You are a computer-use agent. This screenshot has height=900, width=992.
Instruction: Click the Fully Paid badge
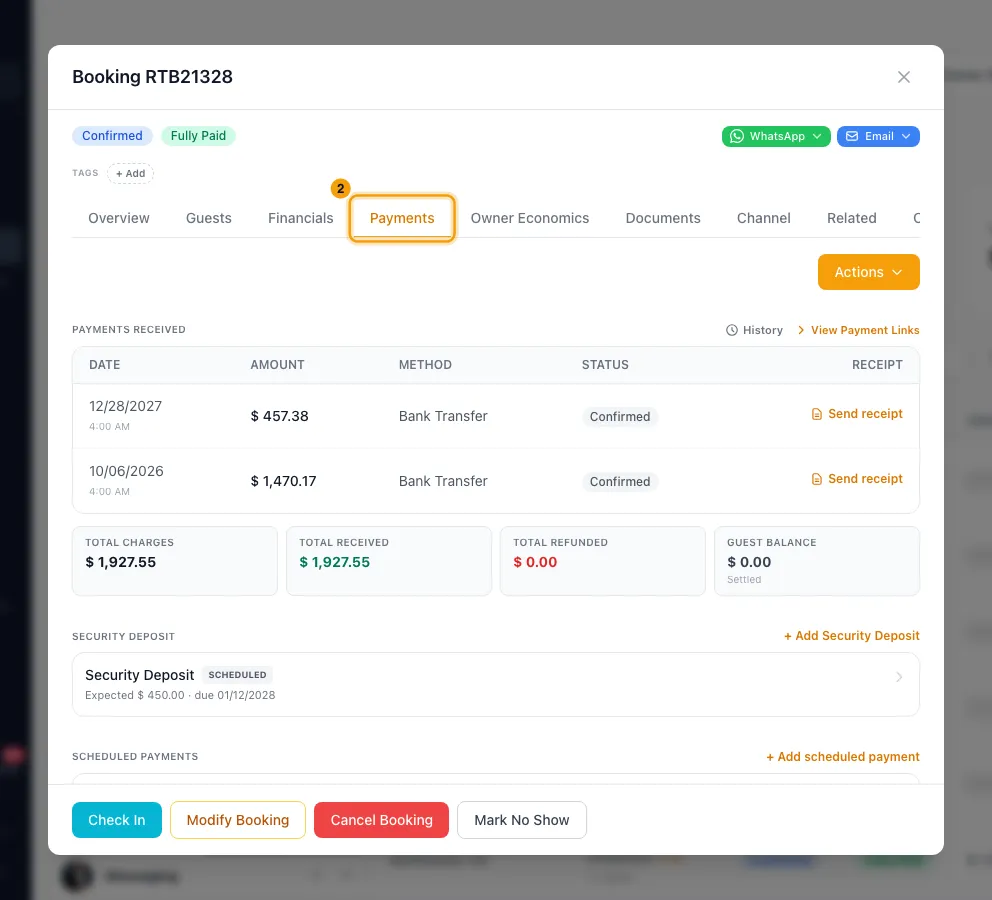(198, 136)
